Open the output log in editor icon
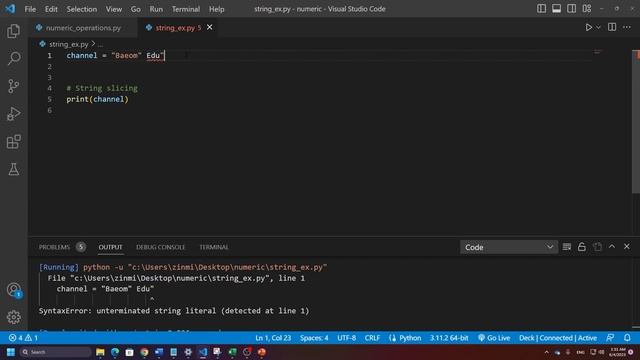640x360 pixels. (597, 247)
